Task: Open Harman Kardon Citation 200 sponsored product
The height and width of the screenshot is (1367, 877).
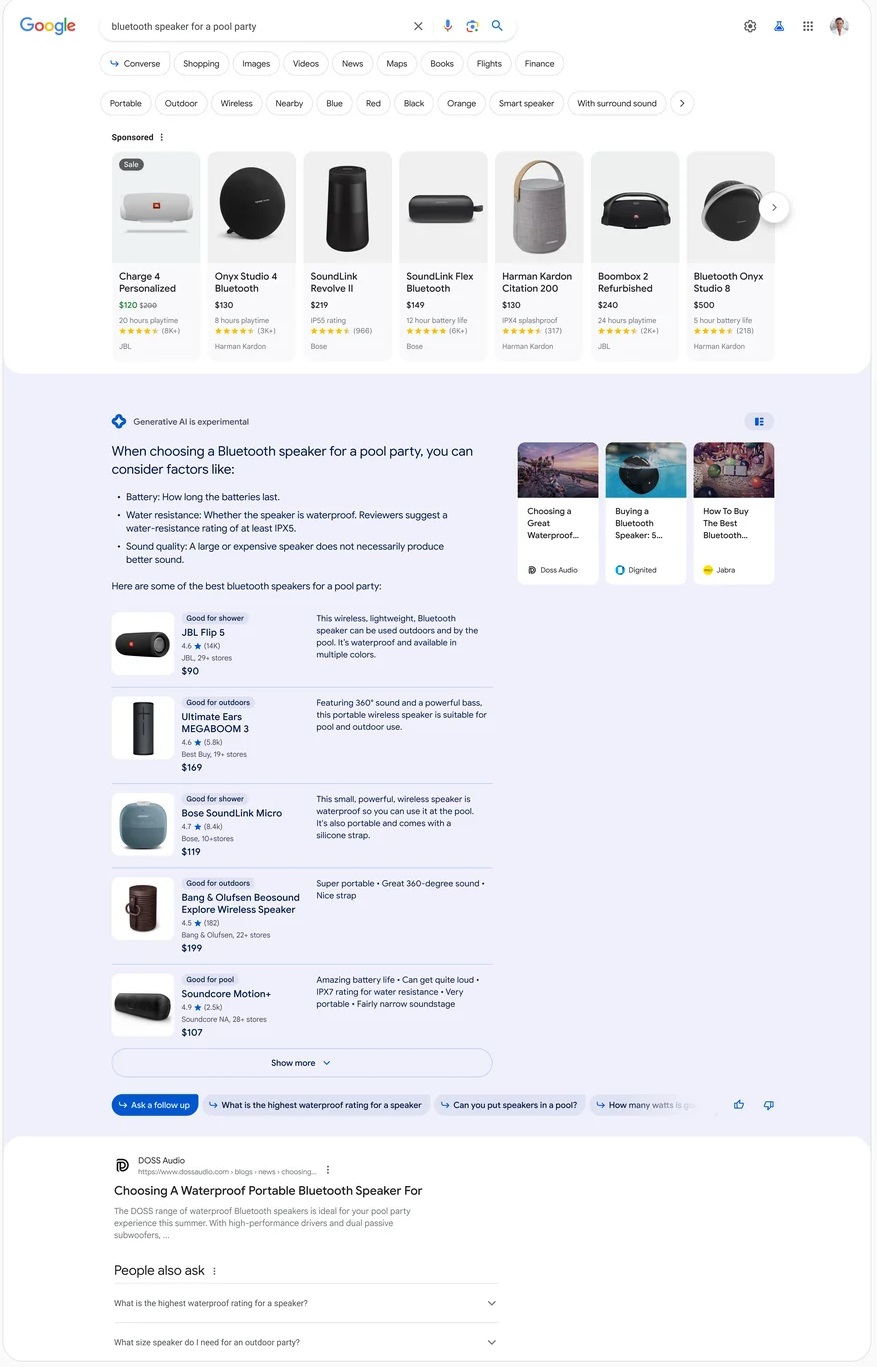Action: 539,255
